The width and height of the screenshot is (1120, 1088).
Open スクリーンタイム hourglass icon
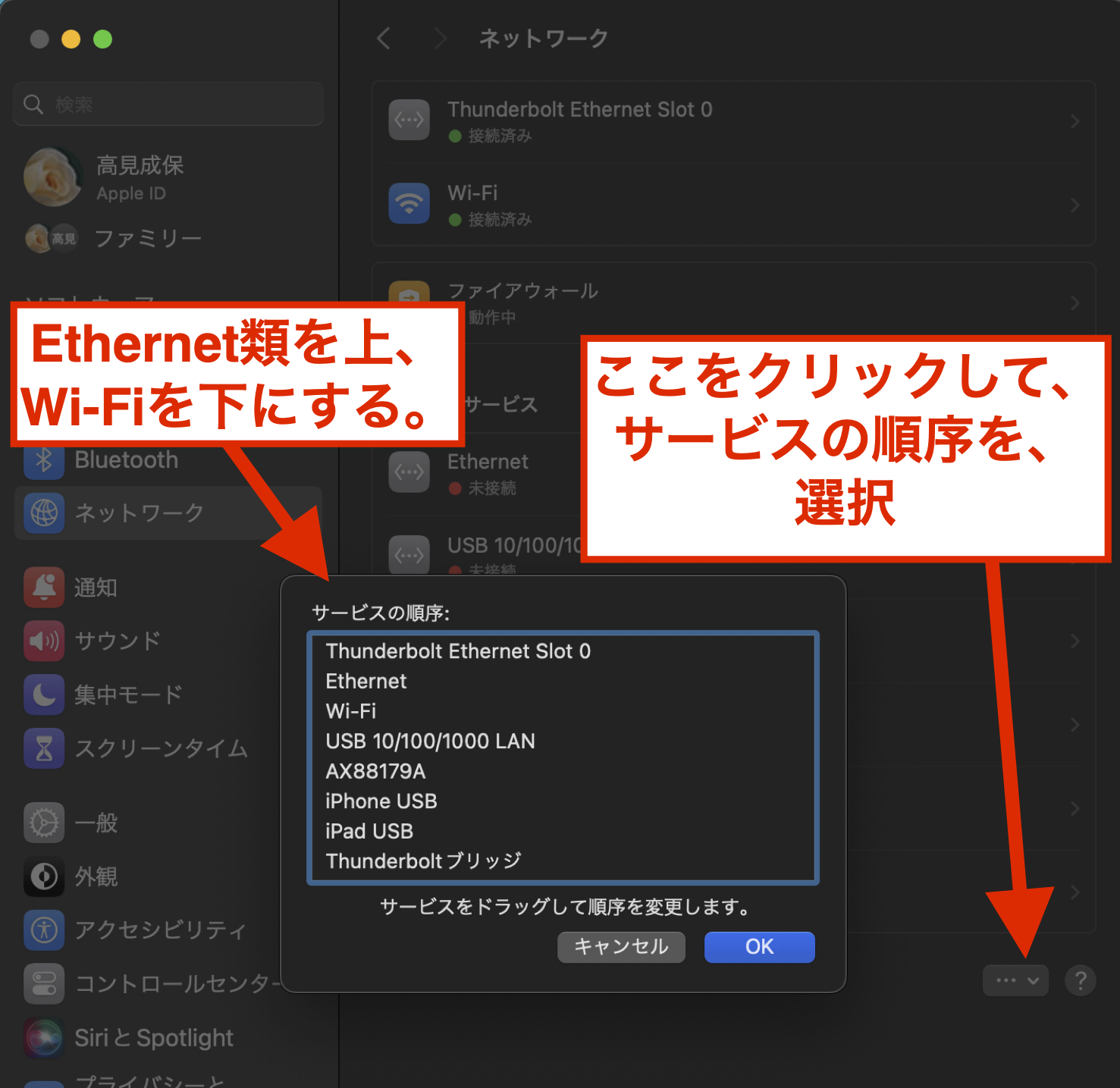coord(44,748)
